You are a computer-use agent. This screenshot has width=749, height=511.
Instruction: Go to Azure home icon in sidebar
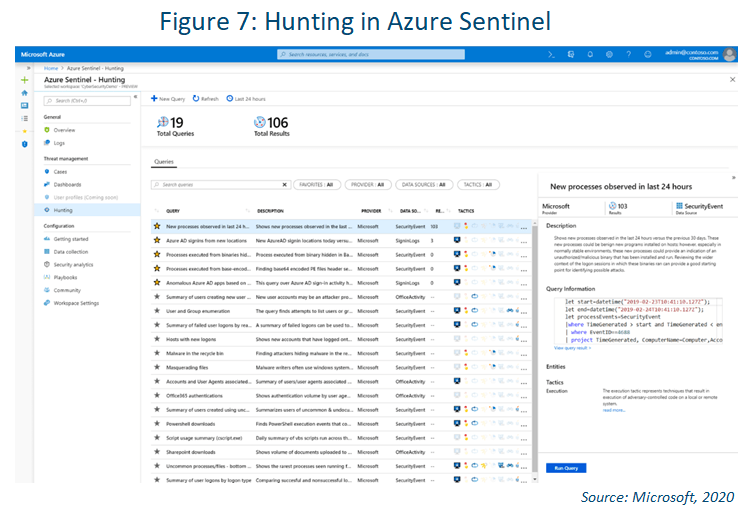point(25,93)
